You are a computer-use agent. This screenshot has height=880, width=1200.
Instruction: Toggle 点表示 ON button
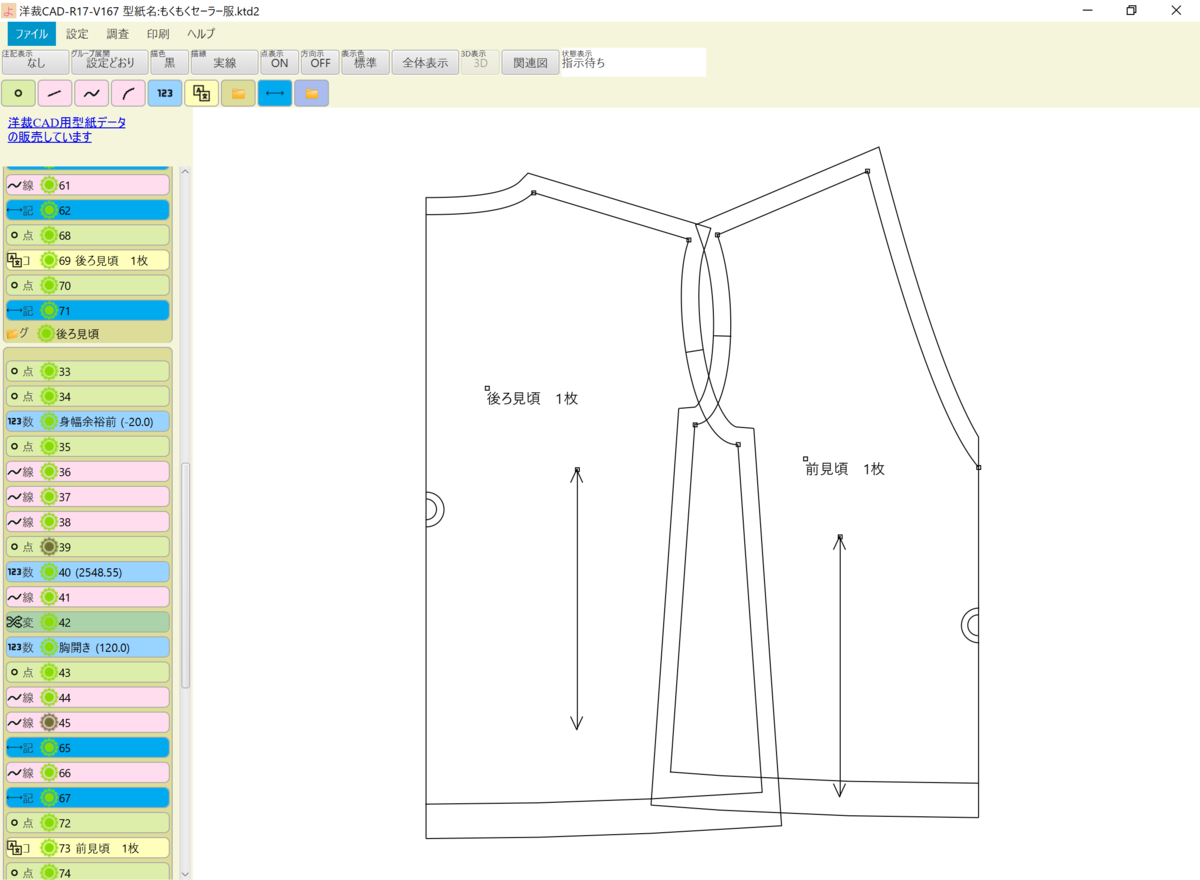tap(279, 62)
